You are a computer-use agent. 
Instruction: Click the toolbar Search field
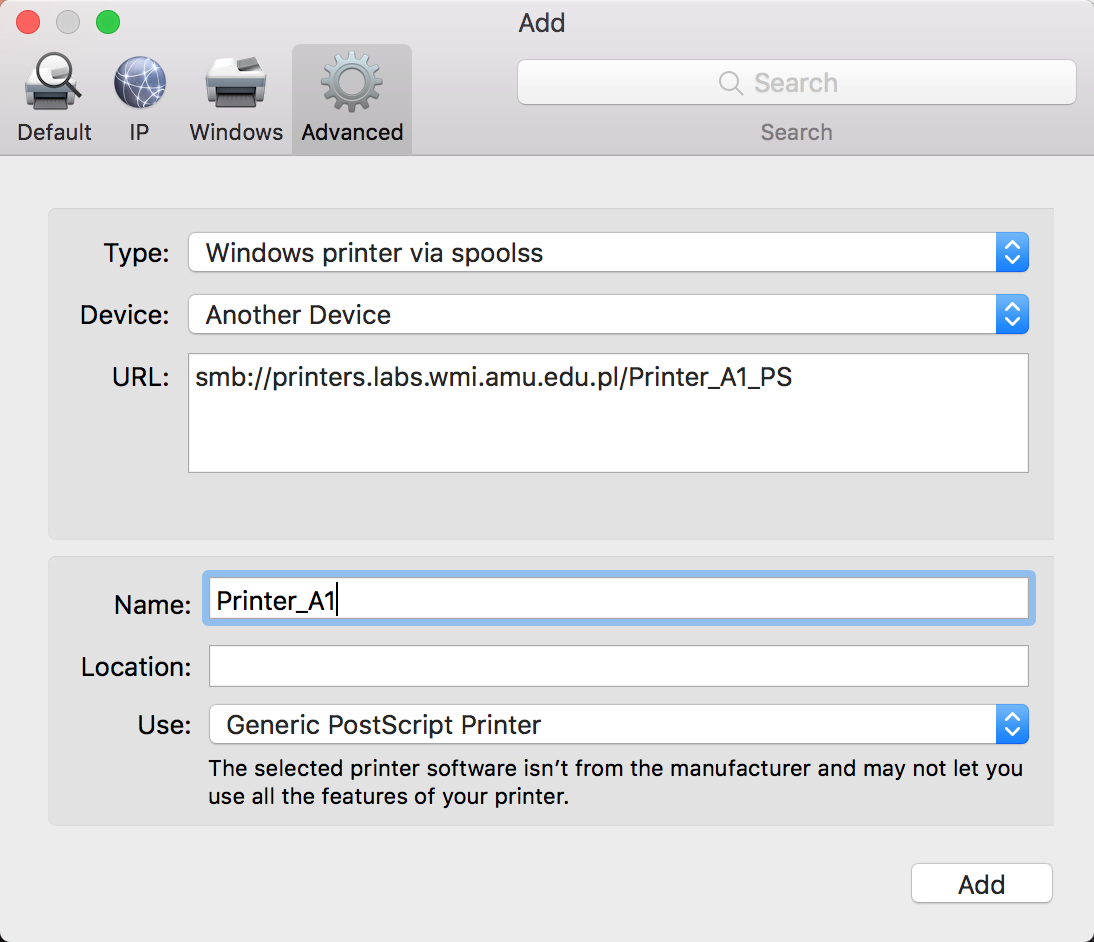click(x=796, y=82)
